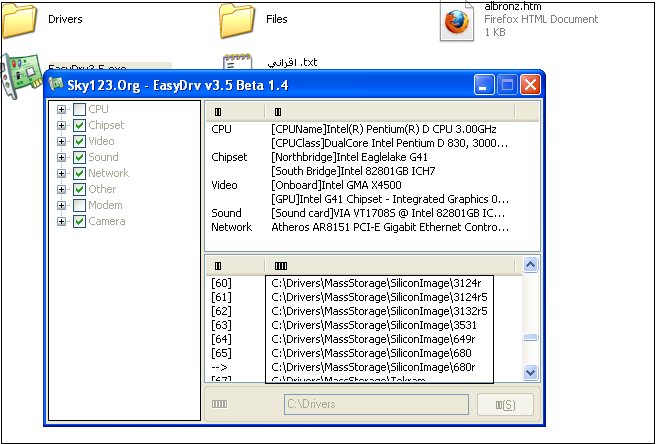The height and width of the screenshot is (444, 656).
Task: Select driver path ending SiliconImage\680r
Action: (x=373, y=367)
